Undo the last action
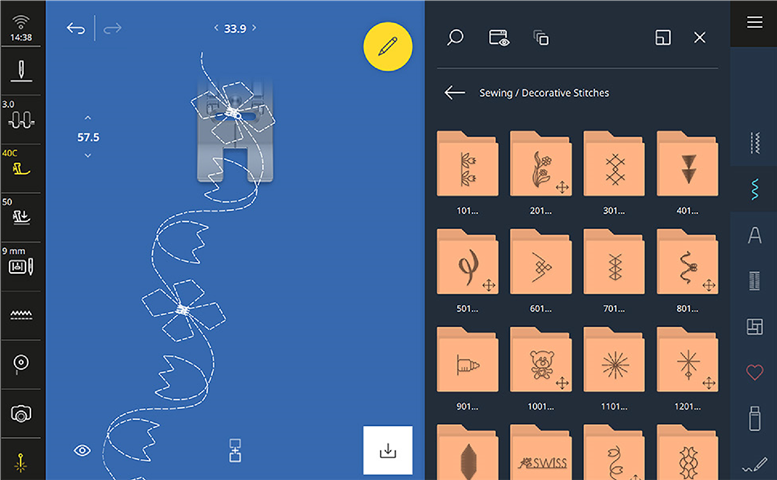The width and height of the screenshot is (777, 480). coord(76,28)
